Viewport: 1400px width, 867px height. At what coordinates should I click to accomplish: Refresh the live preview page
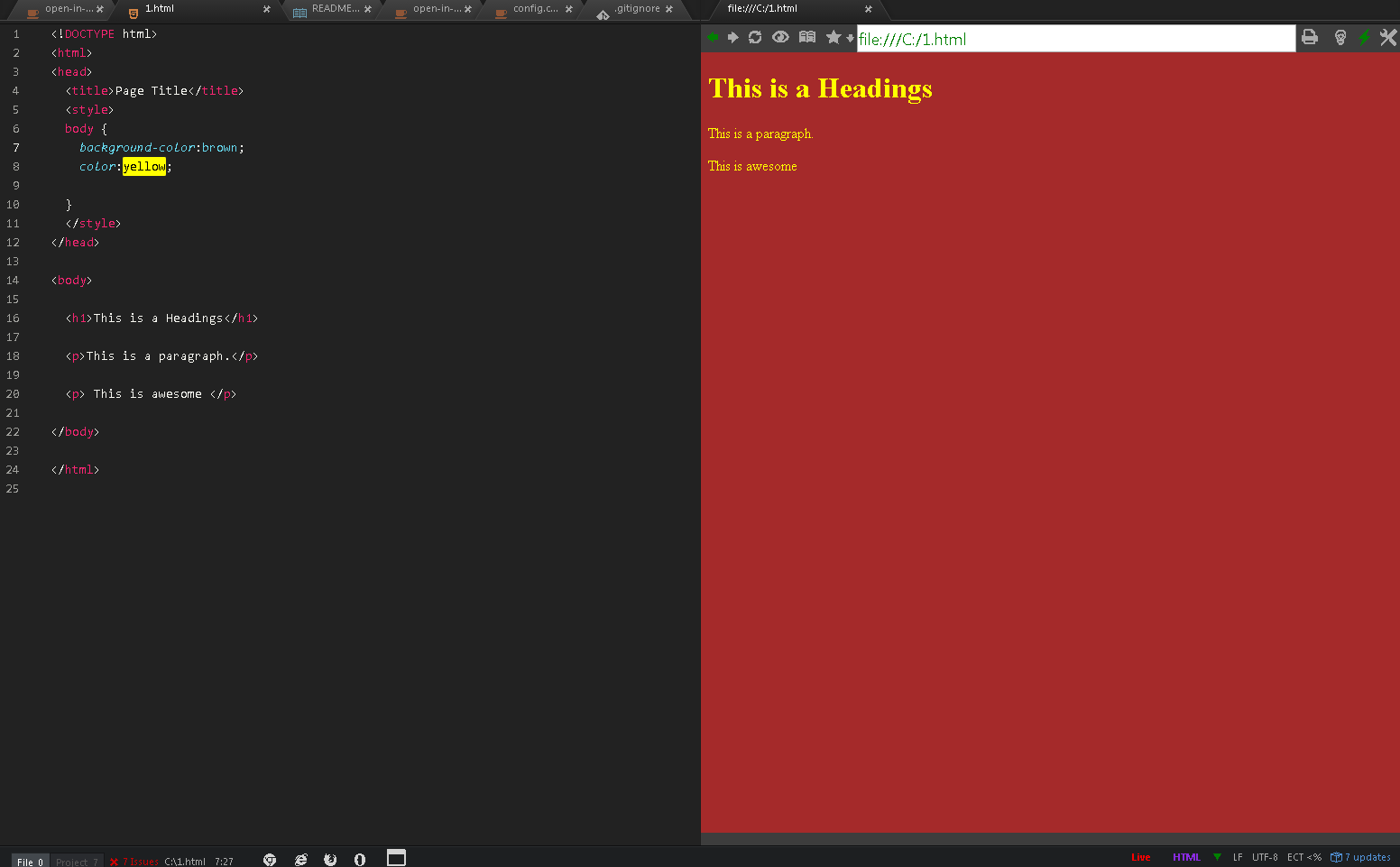pos(755,37)
